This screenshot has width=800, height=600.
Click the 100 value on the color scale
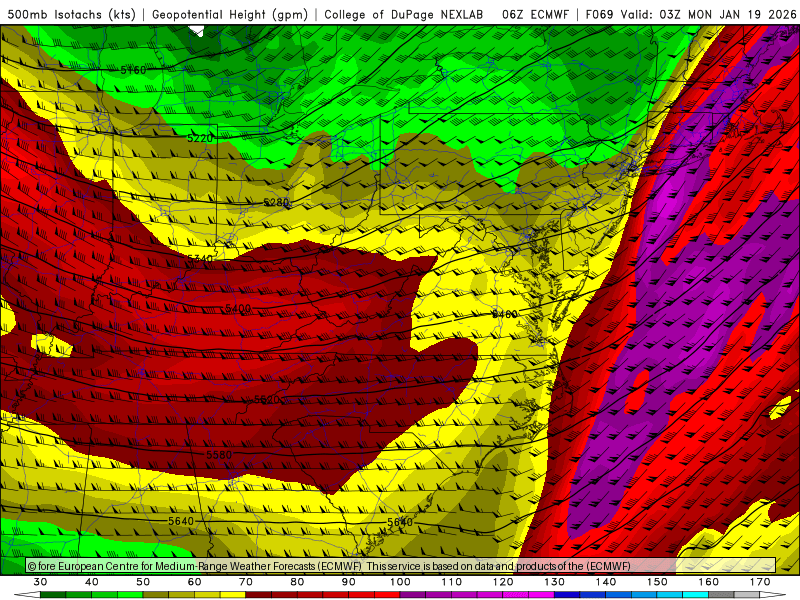tap(400, 582)
